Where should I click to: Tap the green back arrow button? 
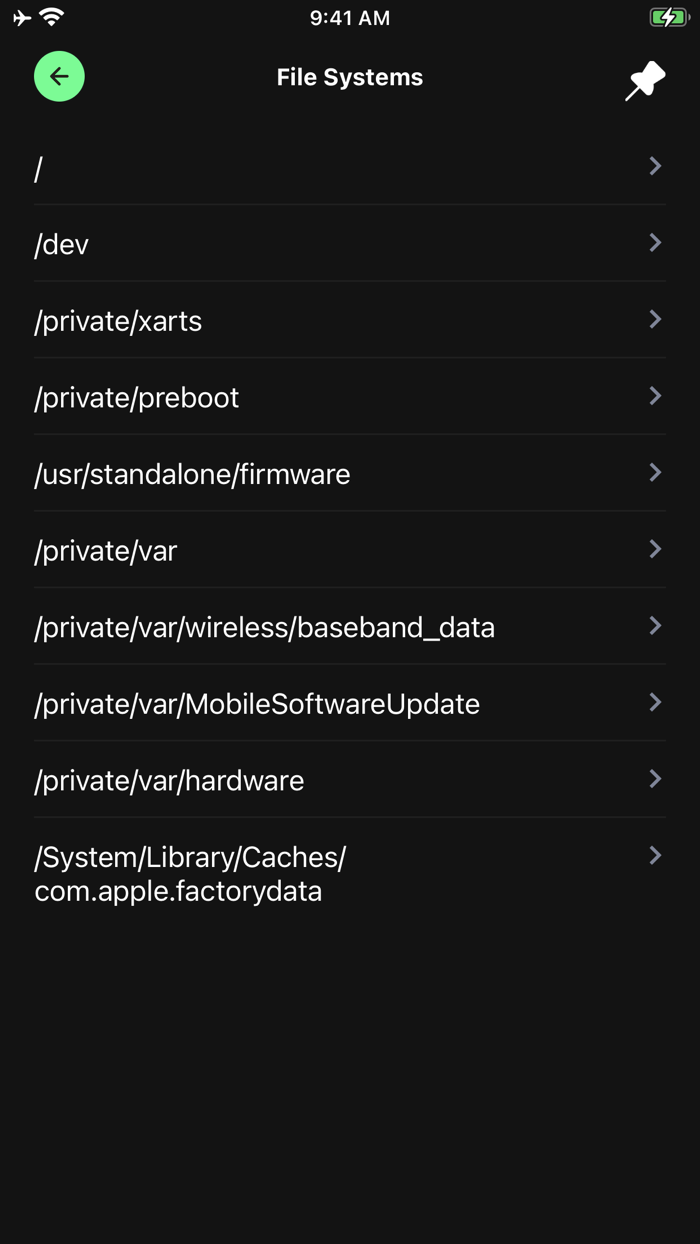coord(59,76)
